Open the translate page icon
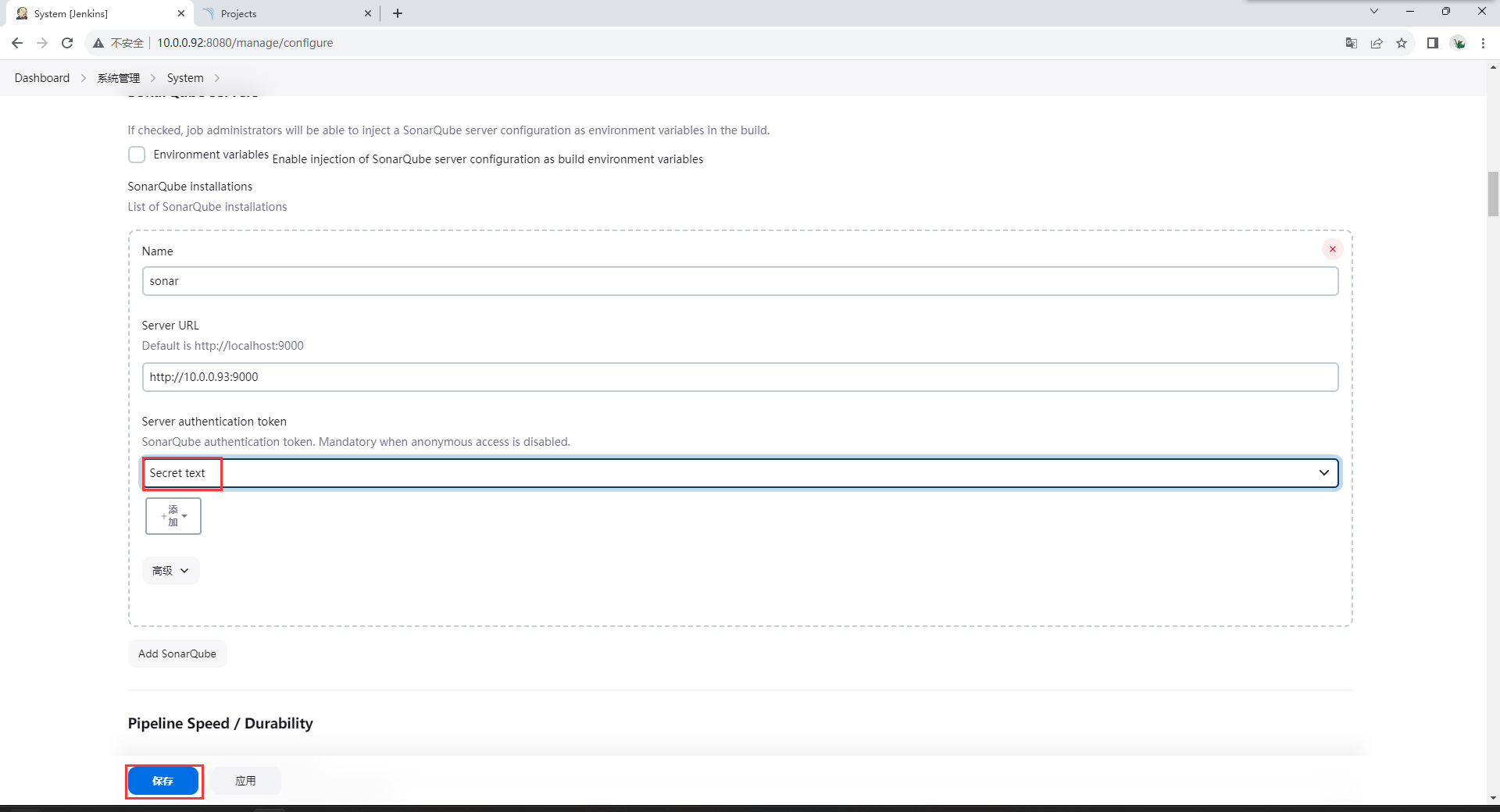 (x=1352, y=43)
